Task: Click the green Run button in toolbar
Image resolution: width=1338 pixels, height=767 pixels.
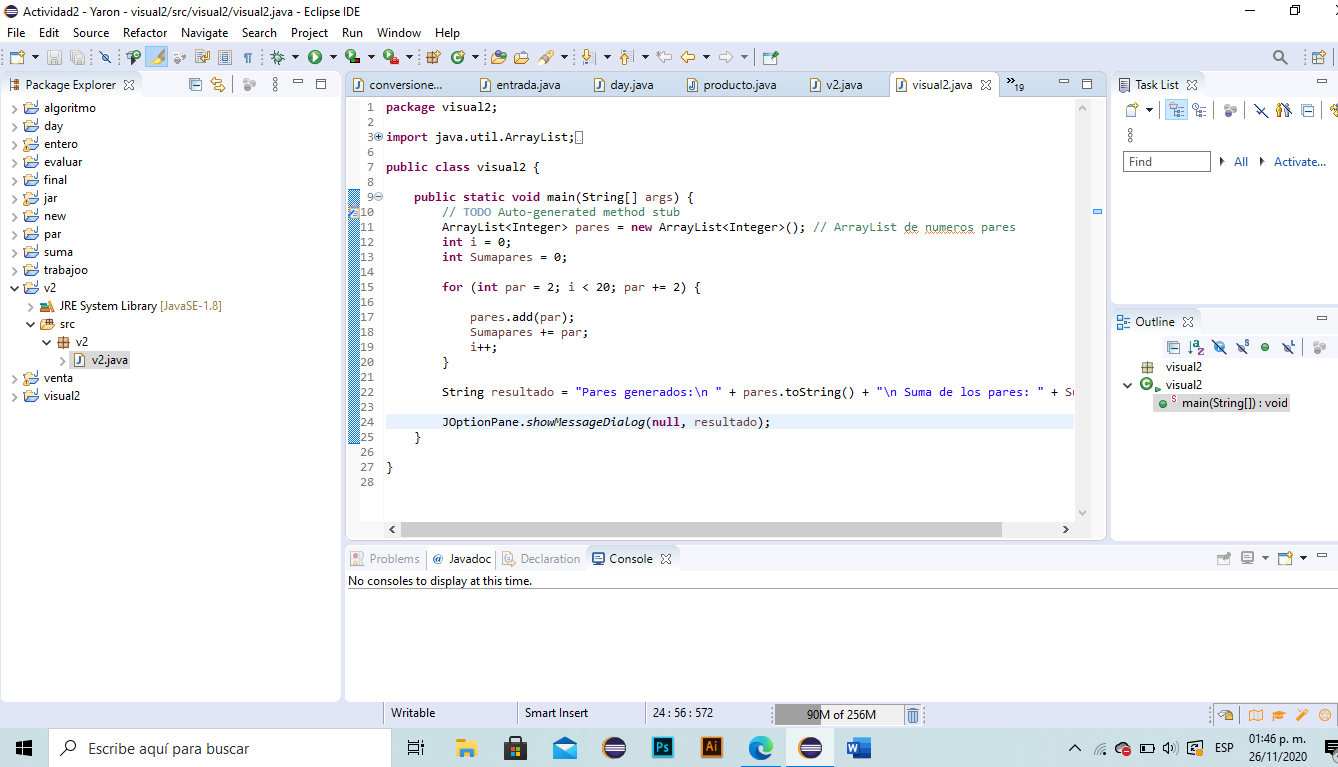Action: (x=315, y=58)
